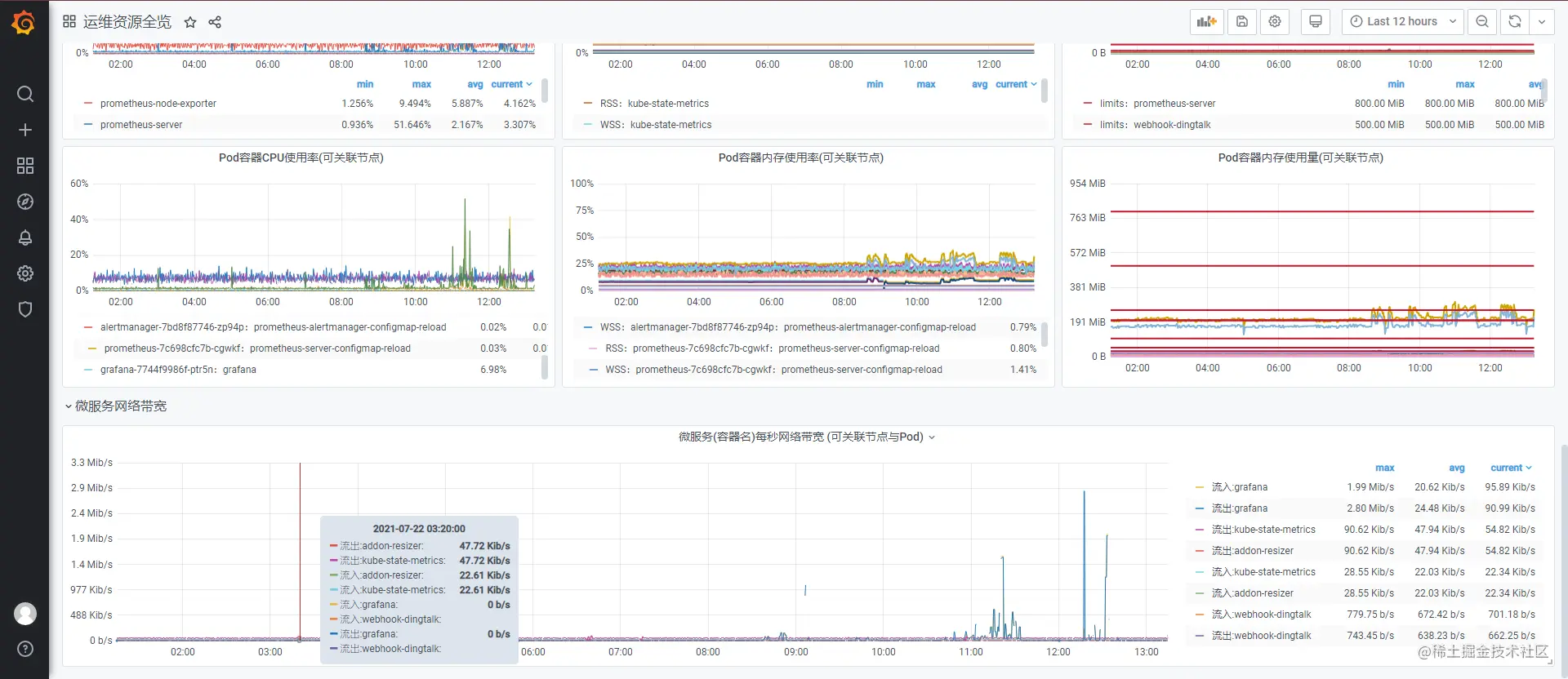1568x679 pixels.
Task: Sort network legend by max column
Action: tap(1384, 468)
